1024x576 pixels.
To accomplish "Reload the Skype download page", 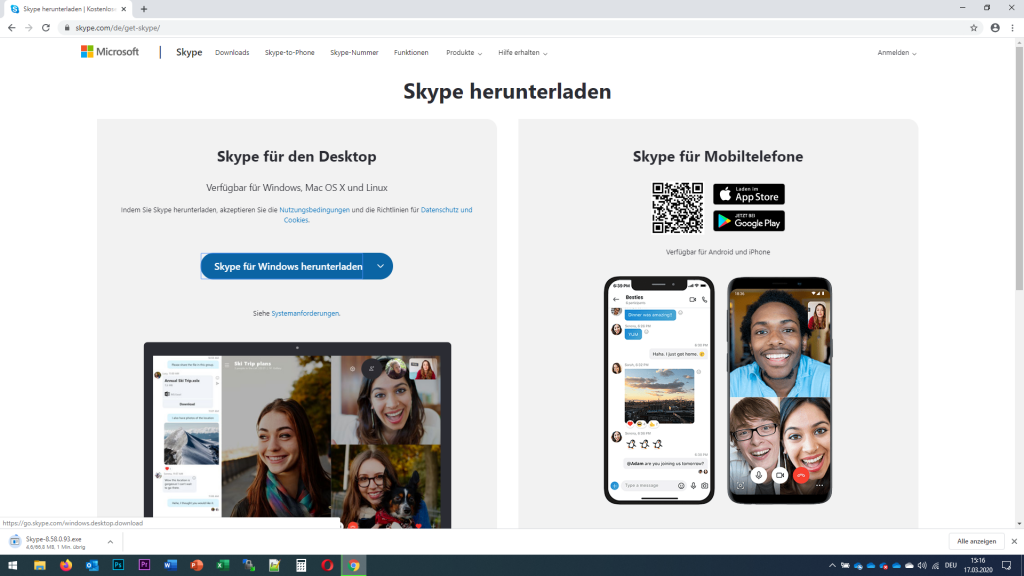I will click(x=46, y=28).
